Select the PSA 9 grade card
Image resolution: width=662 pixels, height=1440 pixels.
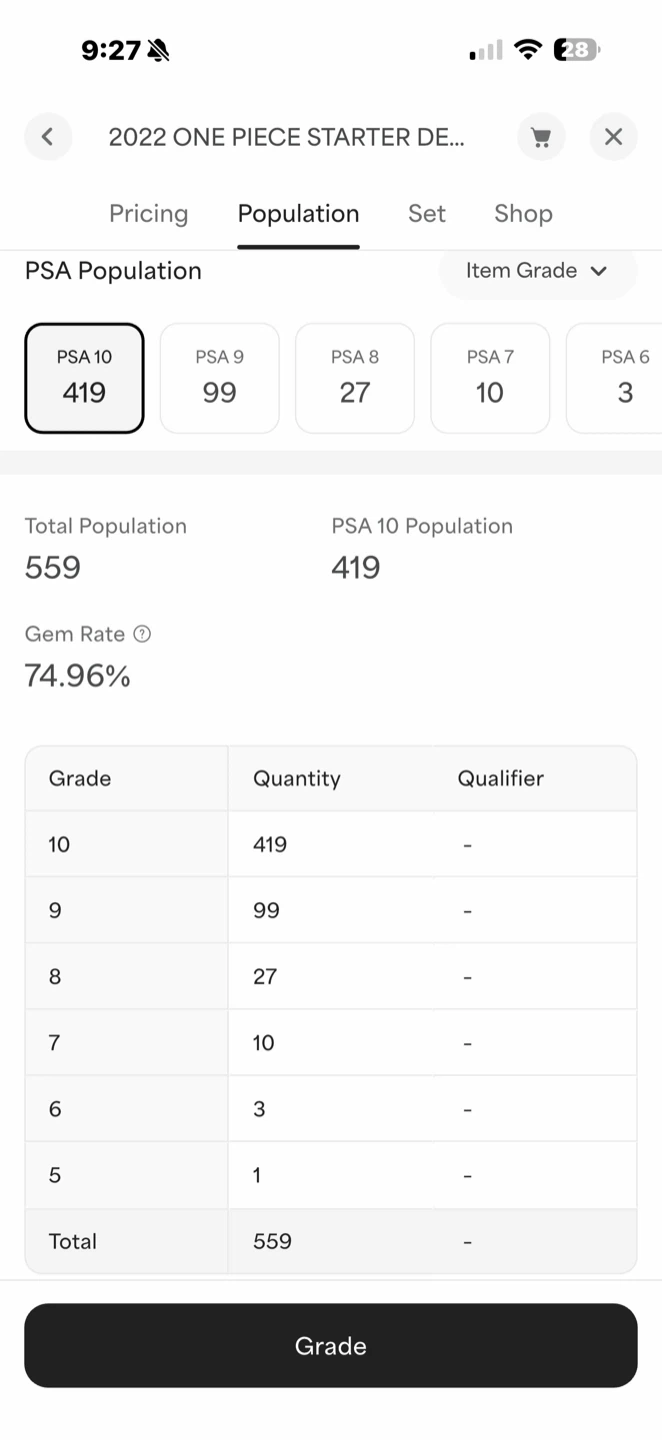[x=219, y=378]
